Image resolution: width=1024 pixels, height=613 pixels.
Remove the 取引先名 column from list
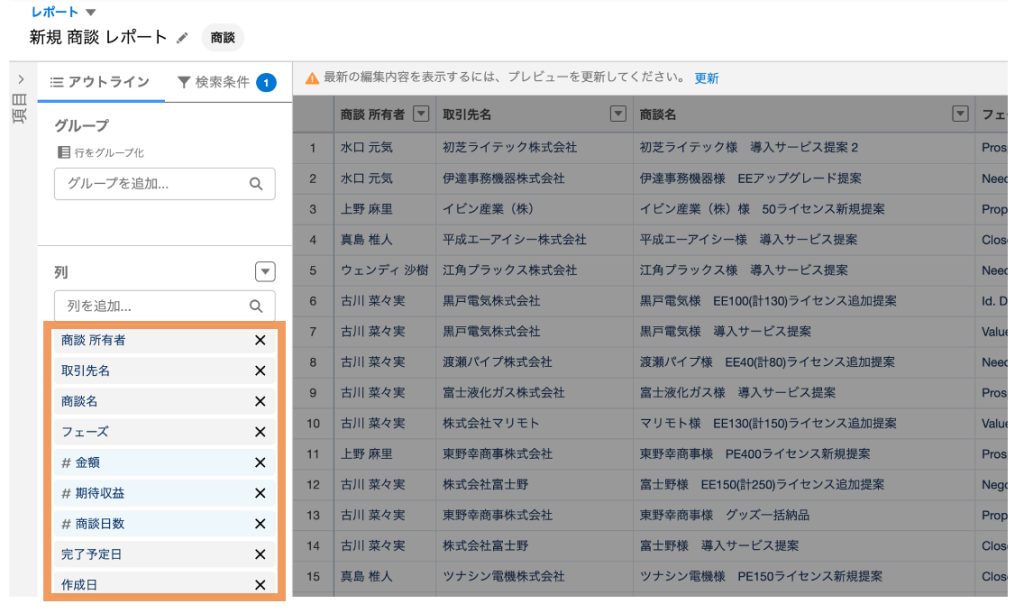click(x=260, y=371)
